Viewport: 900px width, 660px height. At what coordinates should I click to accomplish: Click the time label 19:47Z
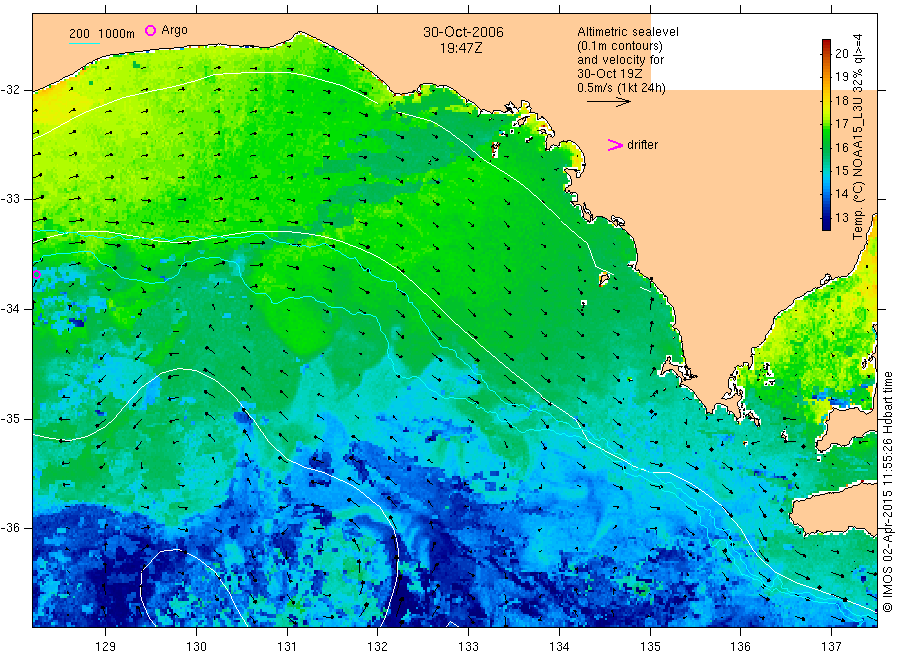tap(461, 48)
